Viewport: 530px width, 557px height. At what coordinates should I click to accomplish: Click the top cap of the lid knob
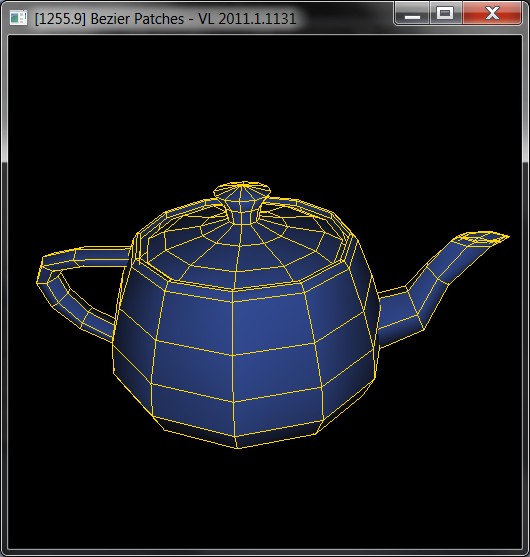(242, 188)
